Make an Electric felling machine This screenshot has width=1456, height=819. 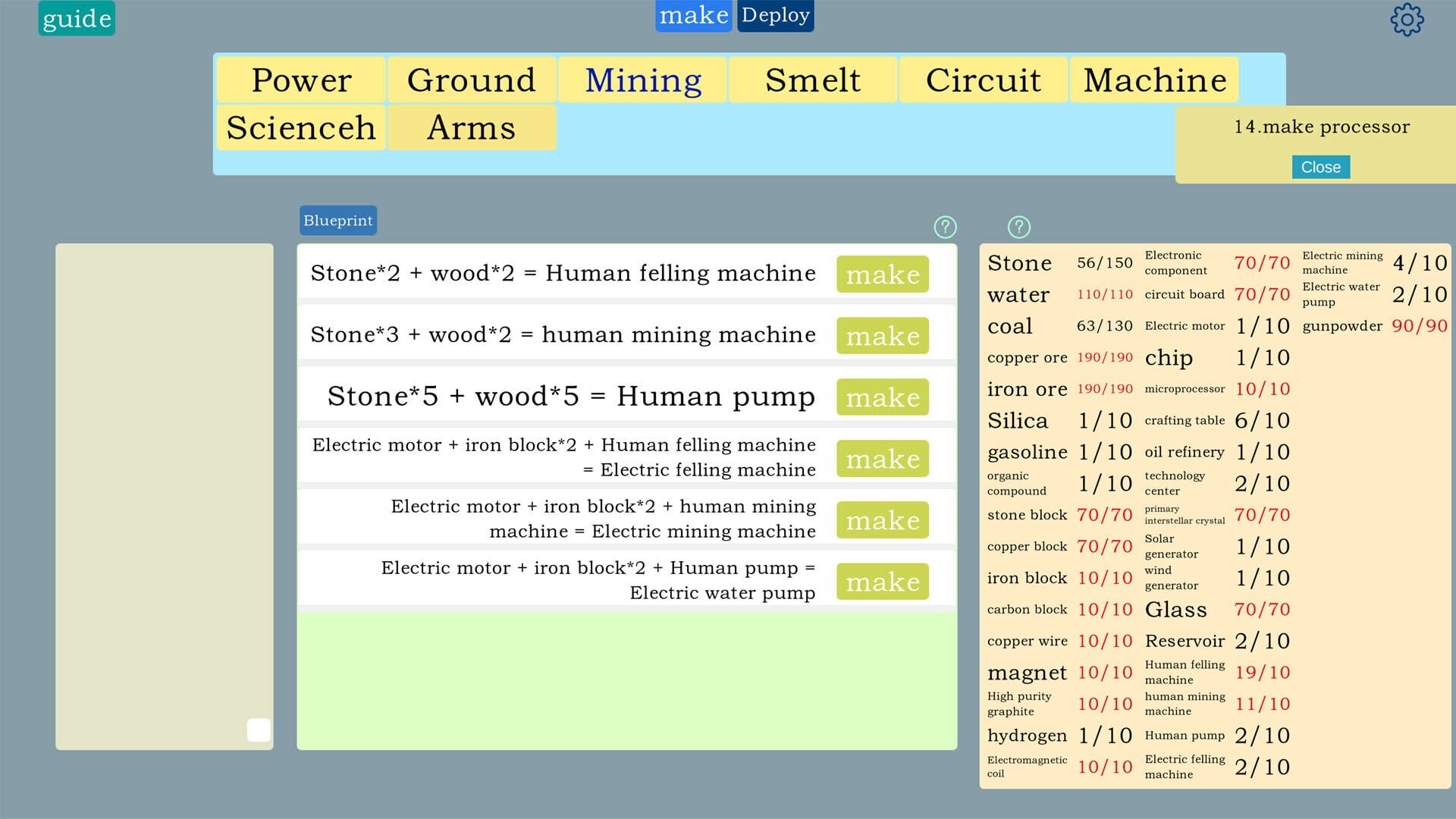(x=882, y=458)
